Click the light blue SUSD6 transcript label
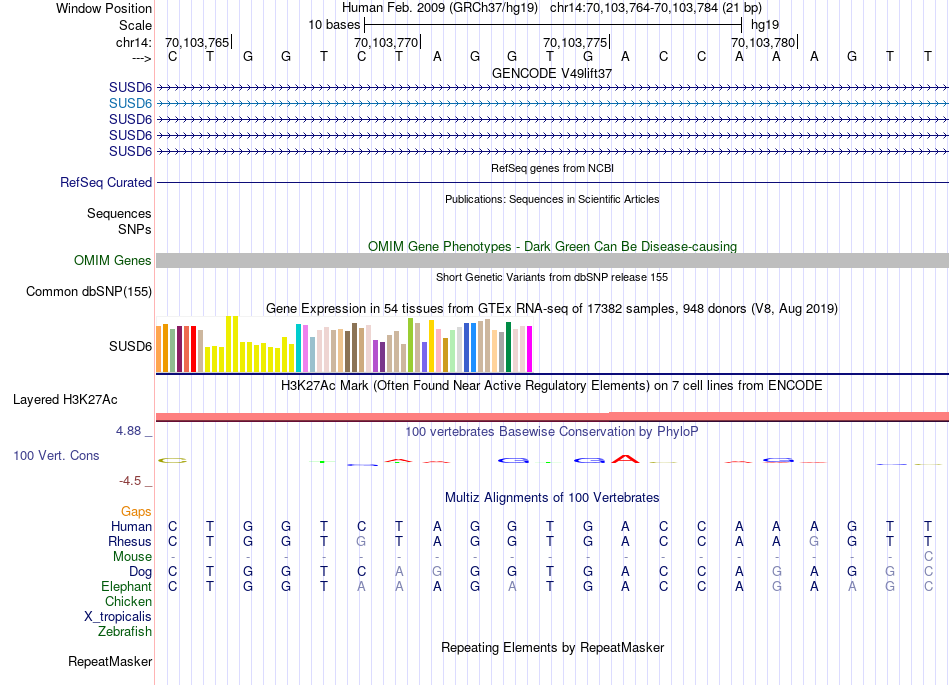This screenshot has height=685, width=950. pyautogui.click(x=130, y=104)
